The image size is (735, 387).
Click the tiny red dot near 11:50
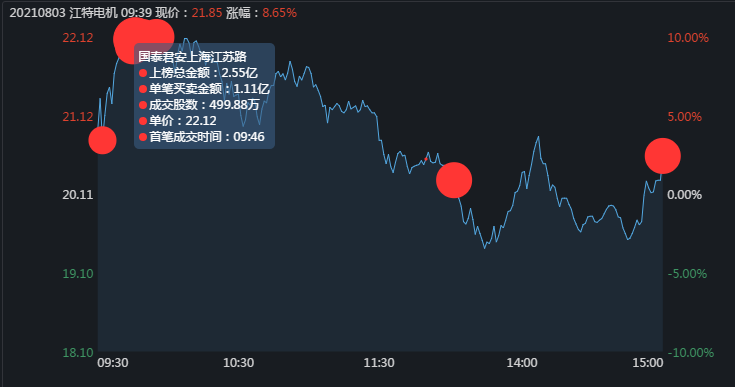coord(426,159)
